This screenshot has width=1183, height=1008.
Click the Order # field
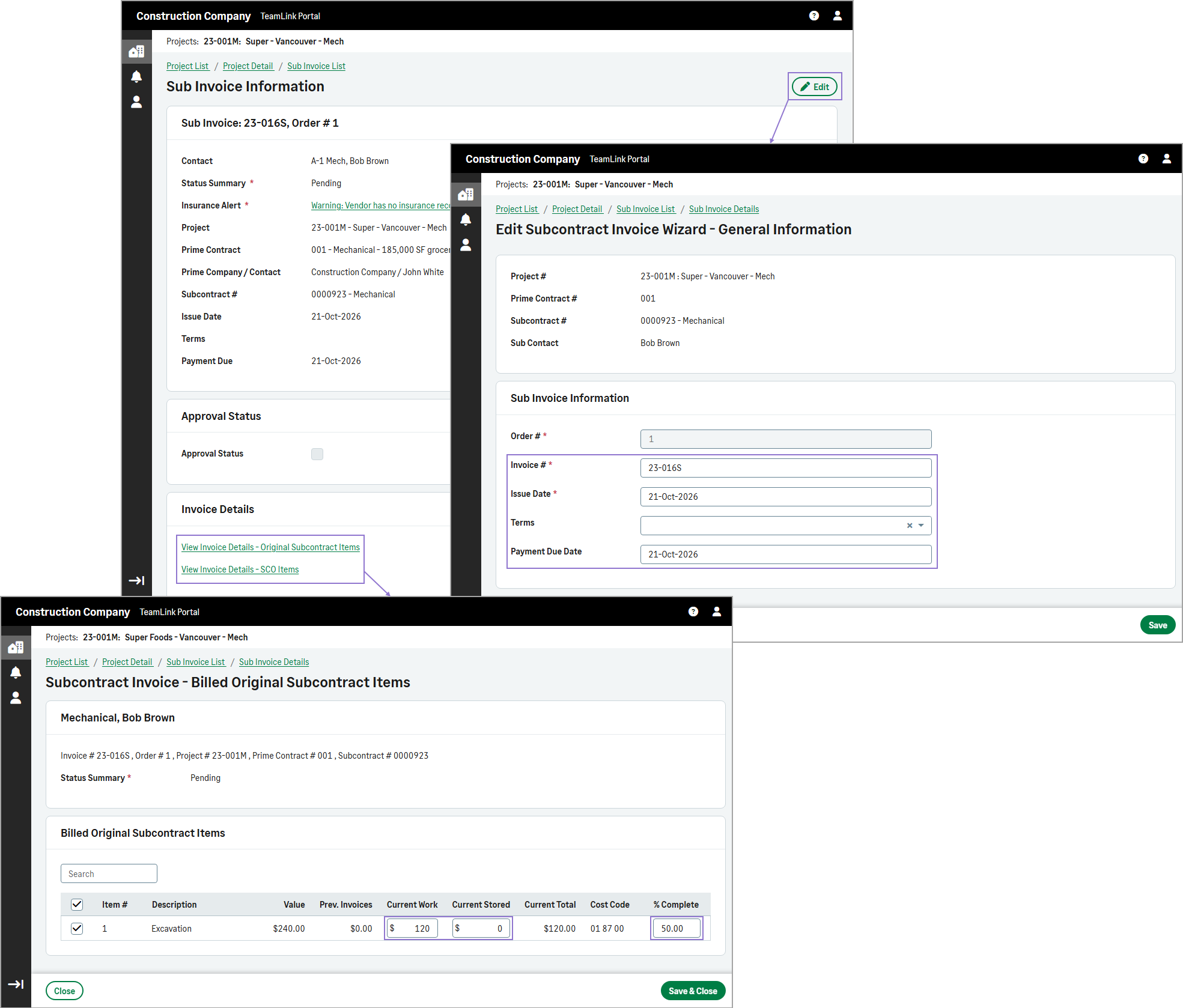(786, 439)
